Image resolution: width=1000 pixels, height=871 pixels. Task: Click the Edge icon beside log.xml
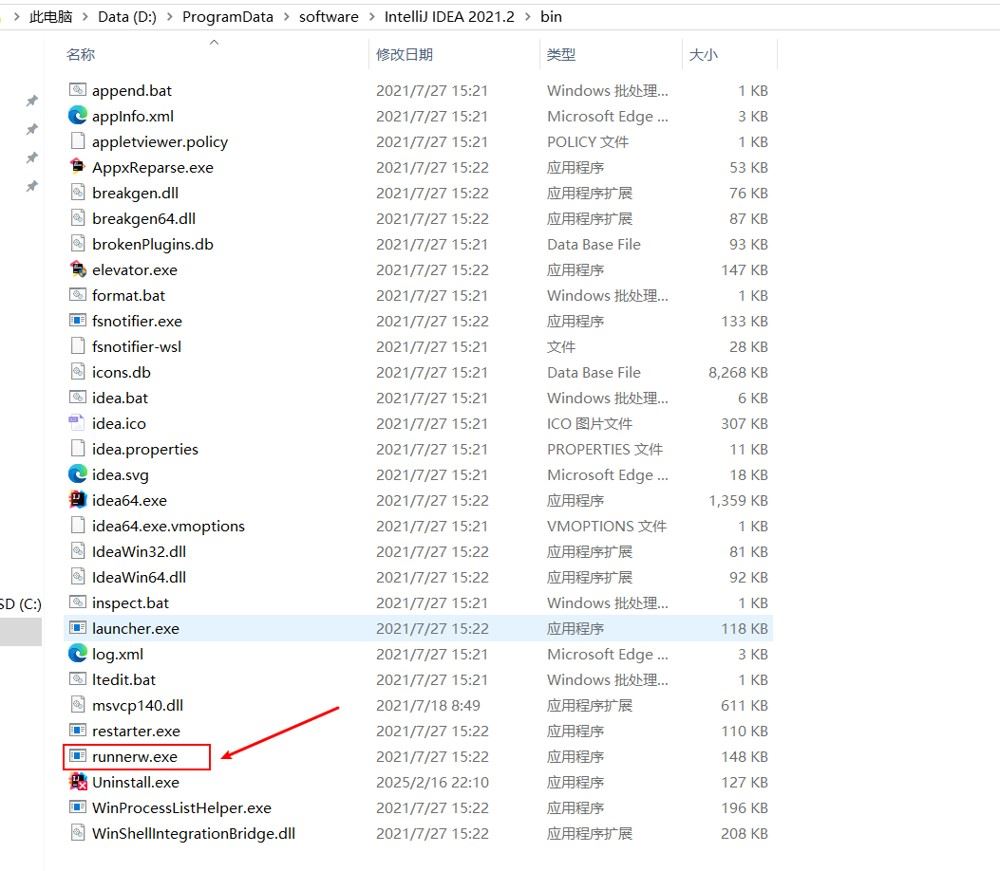[x=77, y=653]
